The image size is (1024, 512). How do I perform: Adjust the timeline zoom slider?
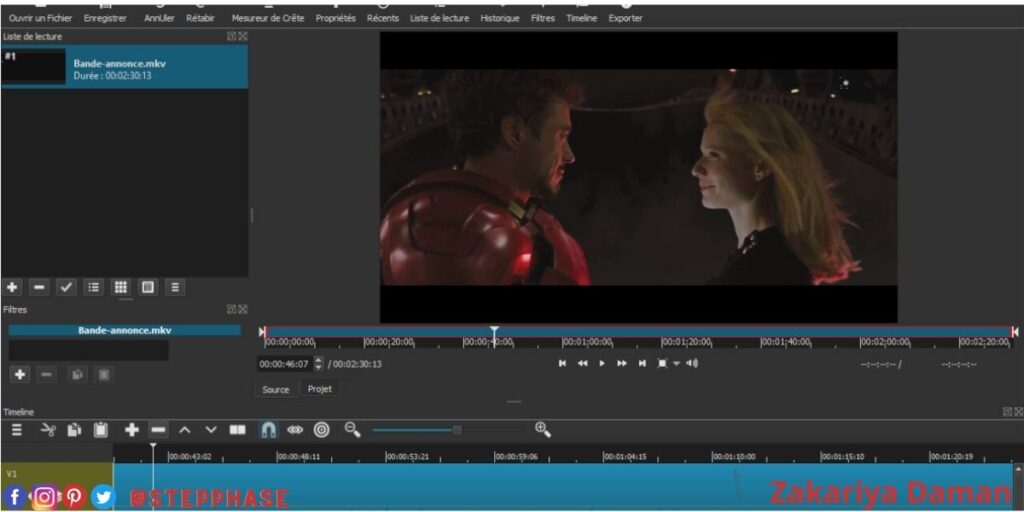click(457, 430)
